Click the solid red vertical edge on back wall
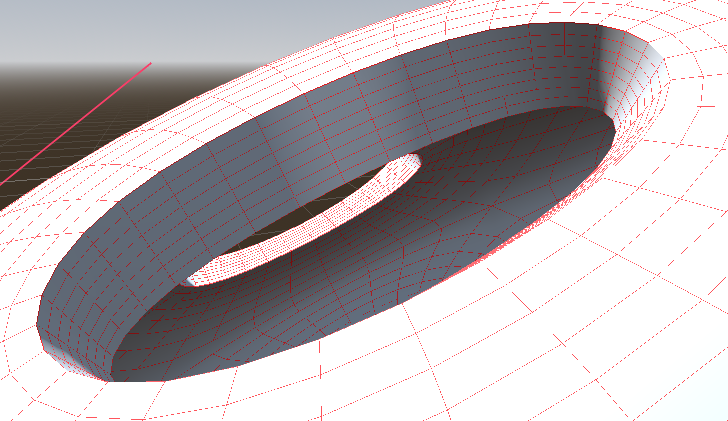 [565, 40]
